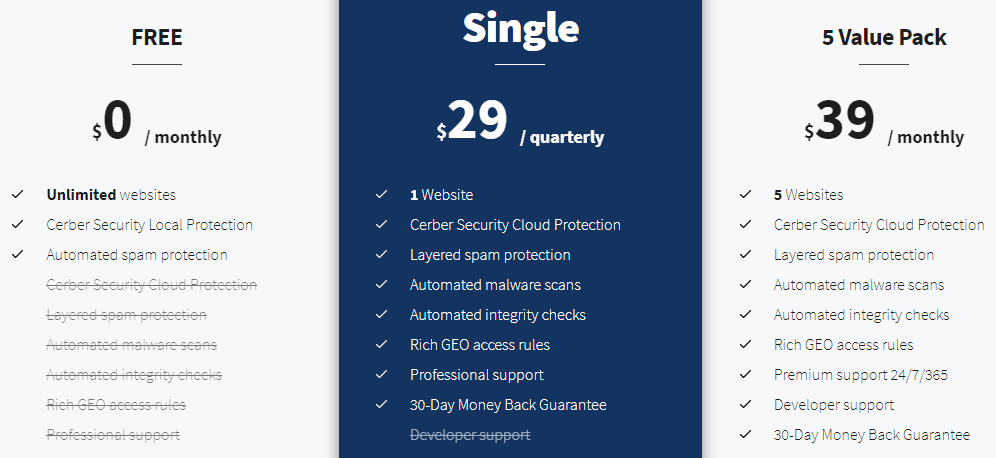Click the $39 monthly price
Viewport: 996px width, 458px height.
(x=884, y=123)
